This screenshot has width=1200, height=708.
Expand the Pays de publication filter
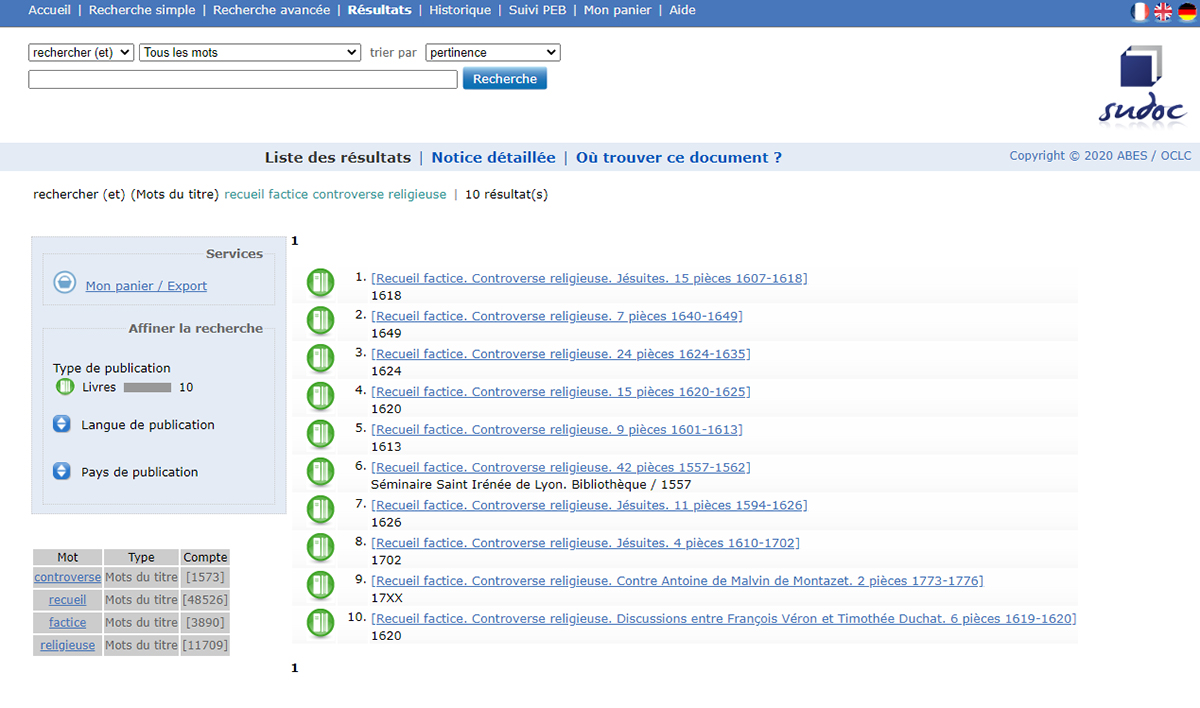tap(62, 472)
